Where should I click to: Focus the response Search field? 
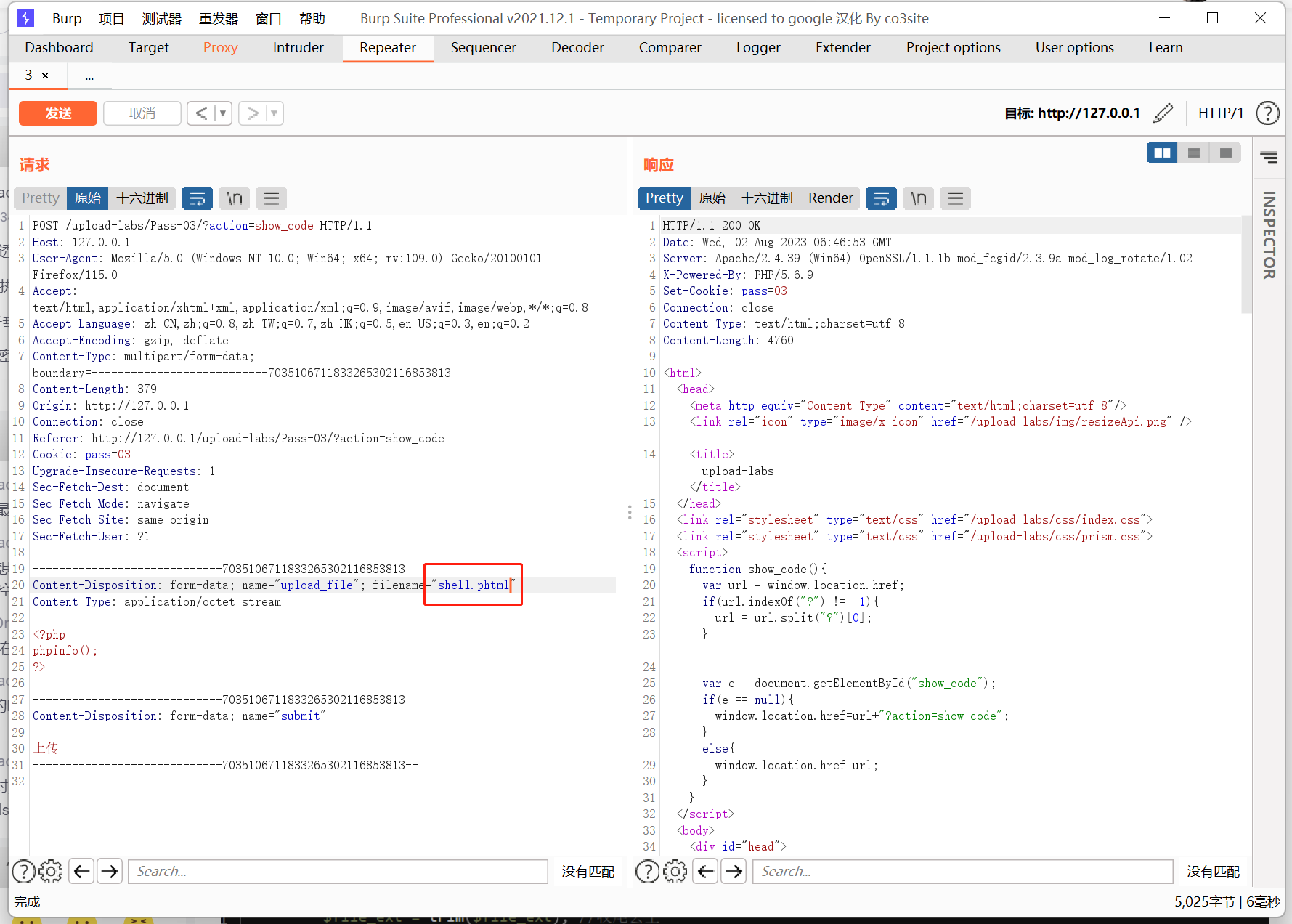click(962, 871)
